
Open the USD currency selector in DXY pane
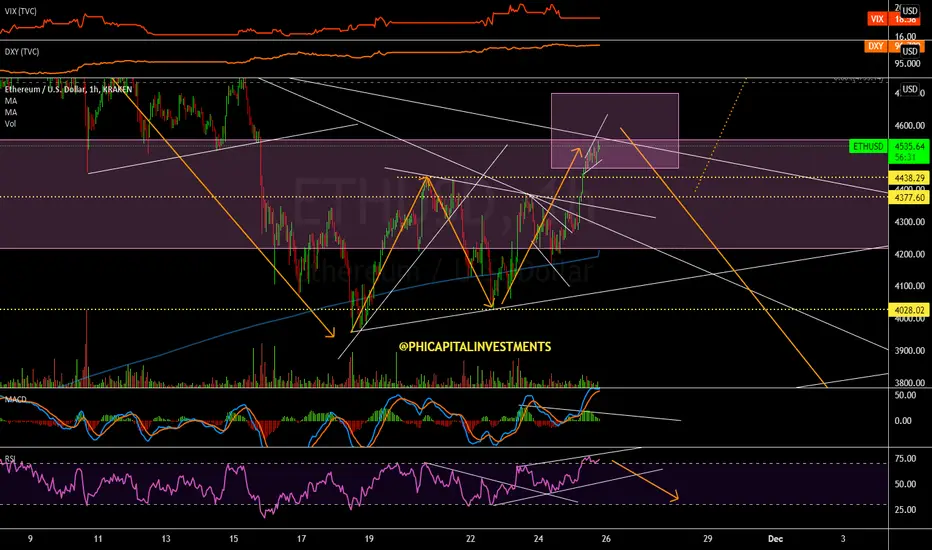click(x=910, y=51)
